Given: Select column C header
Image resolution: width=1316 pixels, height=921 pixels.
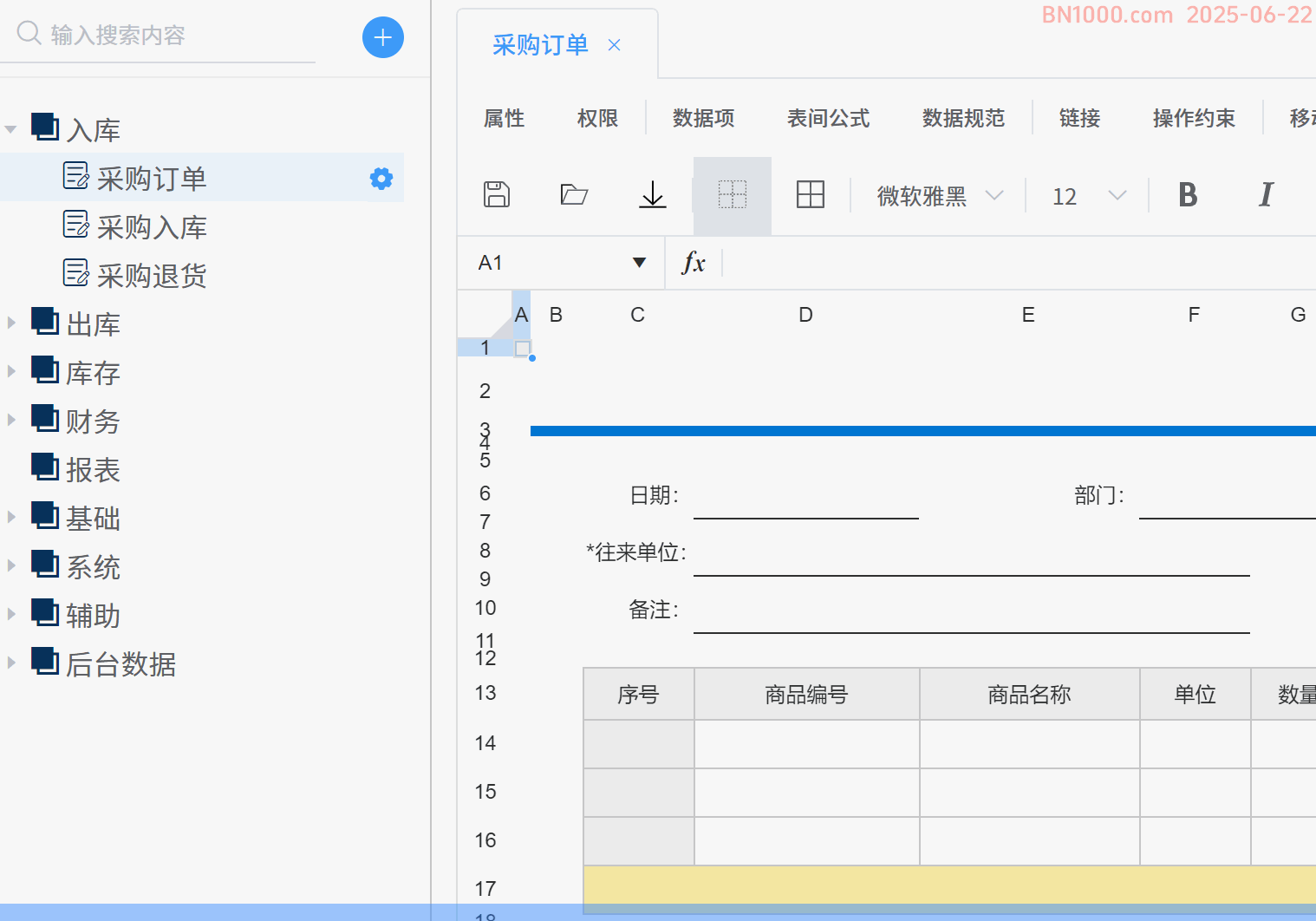Looking at the screenshot, I should click(638, 315).
